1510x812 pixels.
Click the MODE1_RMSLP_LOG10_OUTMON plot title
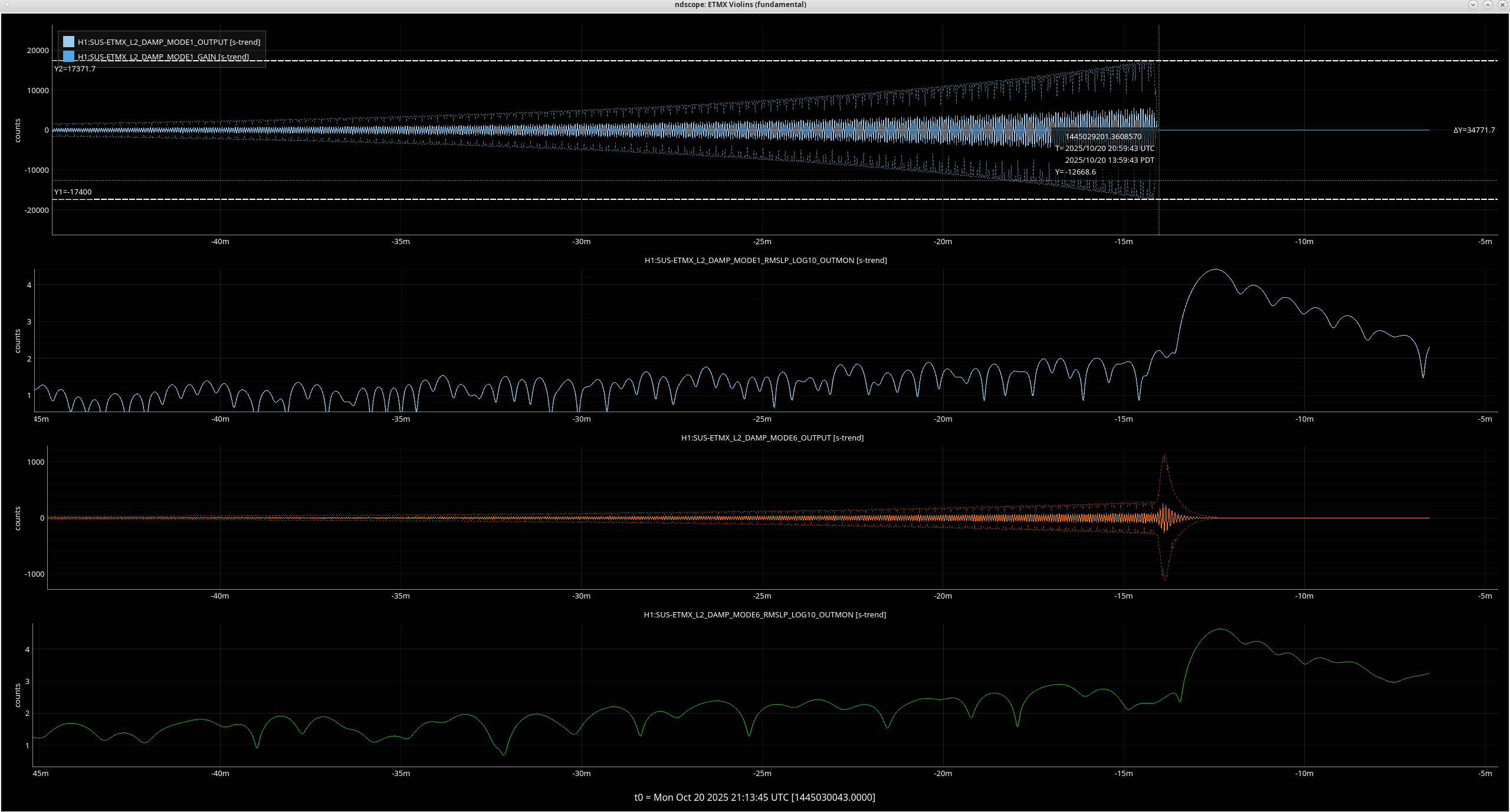(x=766, y=261)
